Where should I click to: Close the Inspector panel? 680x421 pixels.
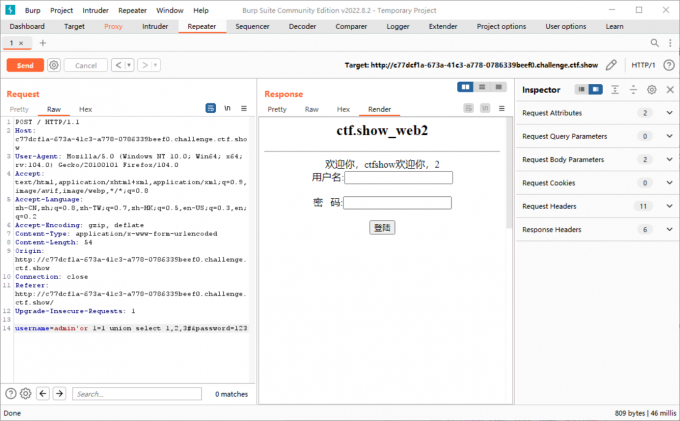point(670,89)
